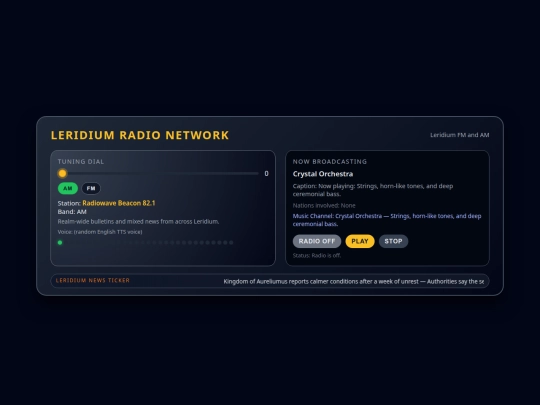Click the Realm-wide bulletins description text
Screen dimensions: 540x405
[x=138, y=221]
